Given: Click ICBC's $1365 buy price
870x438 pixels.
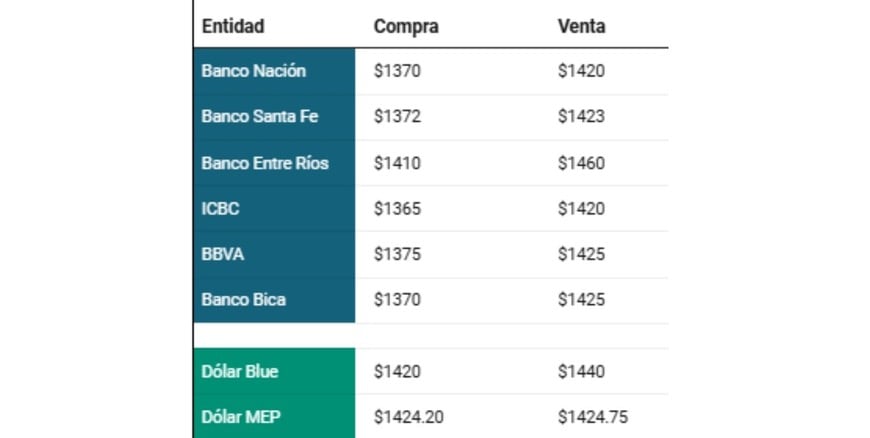Looking at the screenshot, I should (397, 208).
